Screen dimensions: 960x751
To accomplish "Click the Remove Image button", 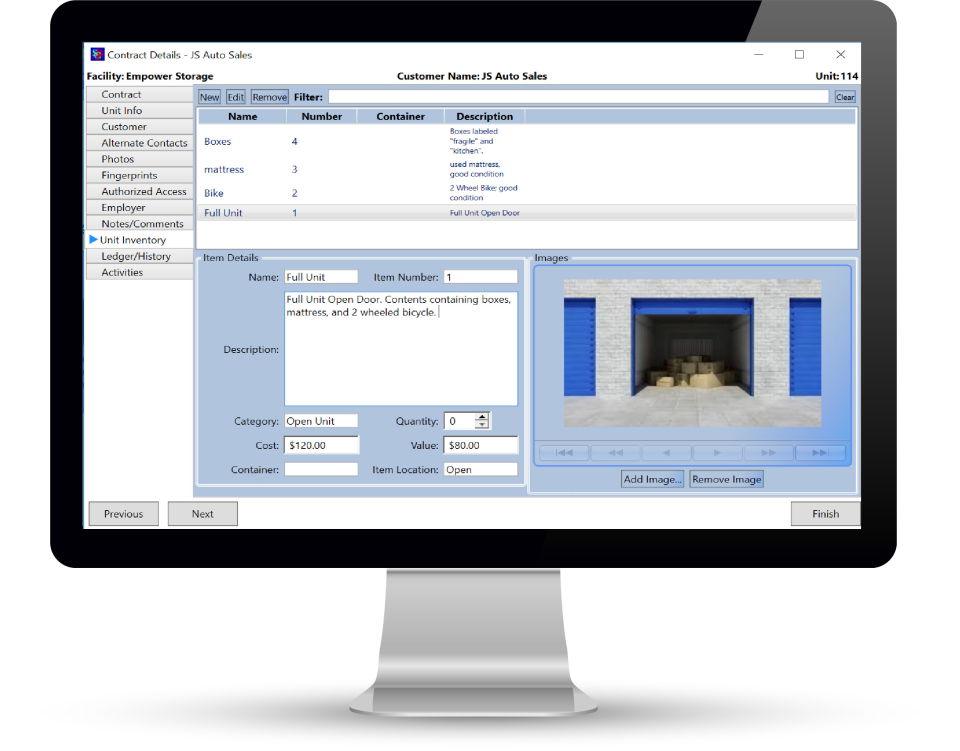I will click(x=727, y=479).
